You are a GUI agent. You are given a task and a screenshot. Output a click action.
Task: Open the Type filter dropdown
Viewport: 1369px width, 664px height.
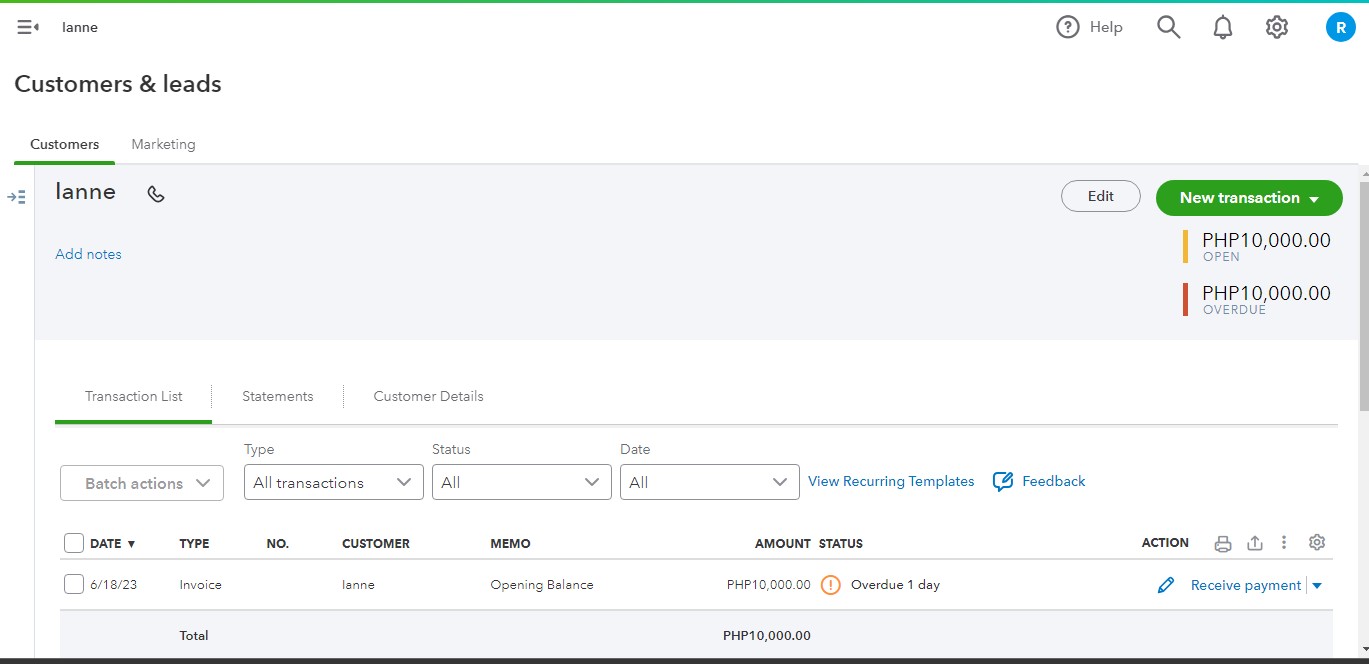[x=333, y=482]
